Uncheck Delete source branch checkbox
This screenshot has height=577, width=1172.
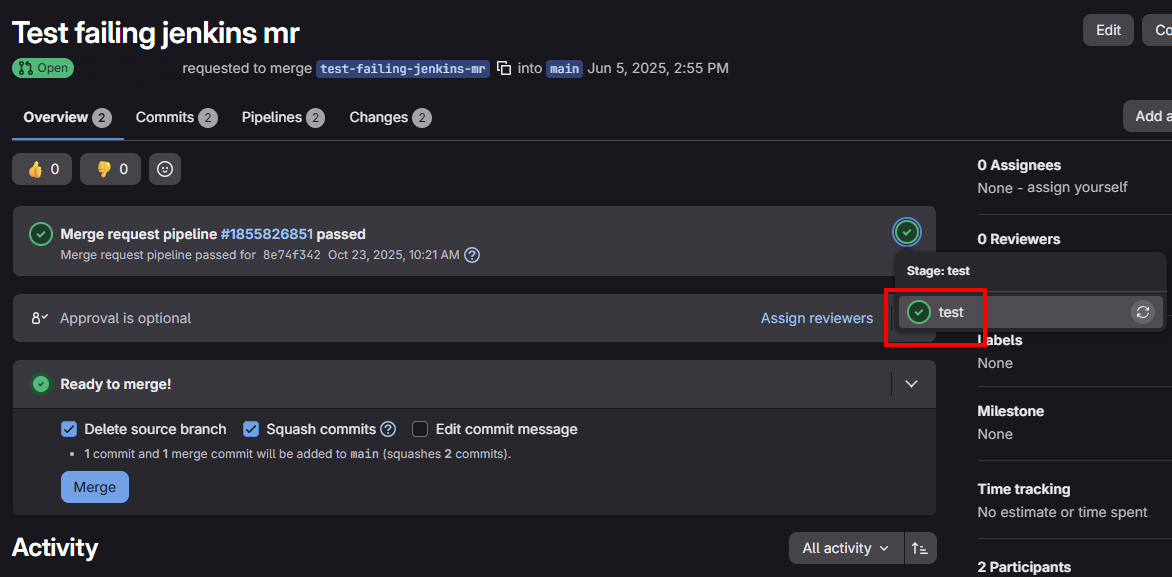[x=69, y=429]
